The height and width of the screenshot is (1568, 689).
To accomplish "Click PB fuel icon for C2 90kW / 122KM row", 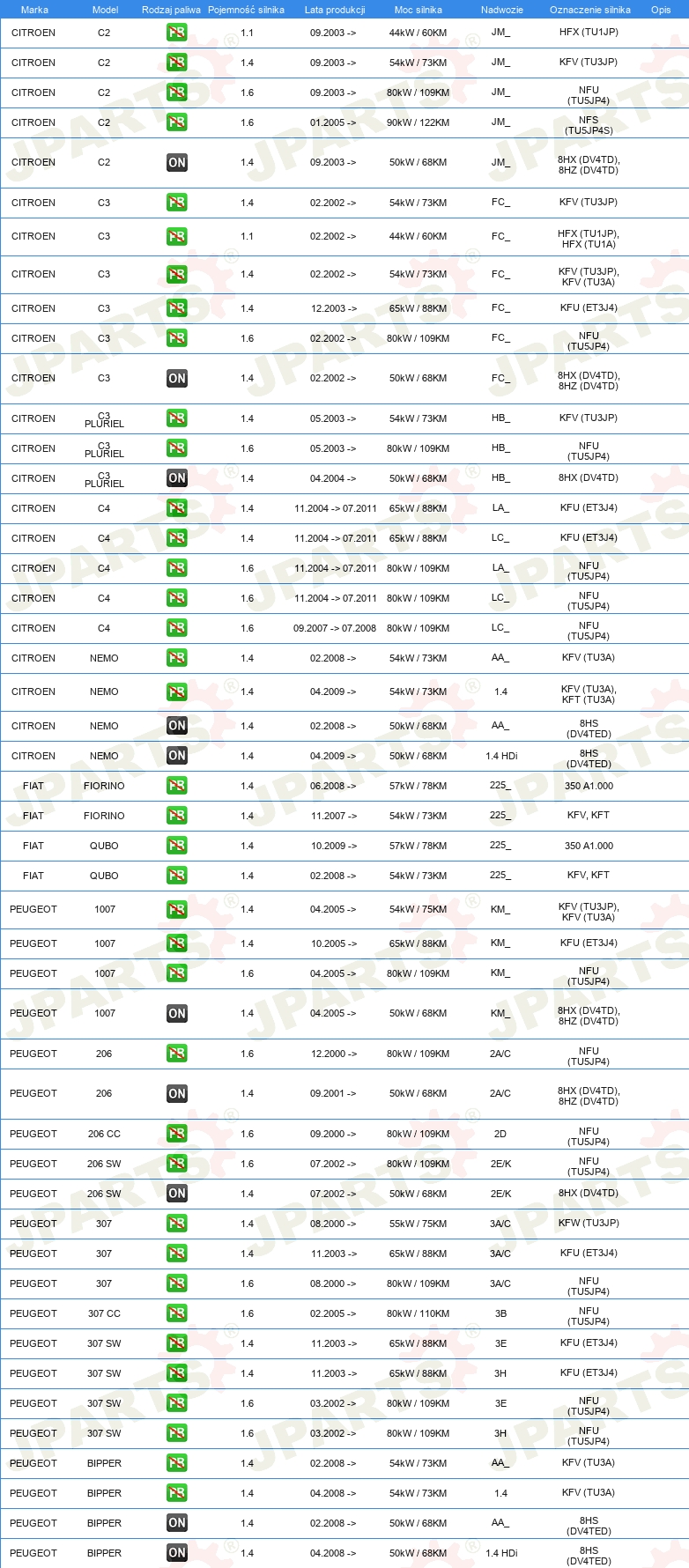I will [177, 122].
